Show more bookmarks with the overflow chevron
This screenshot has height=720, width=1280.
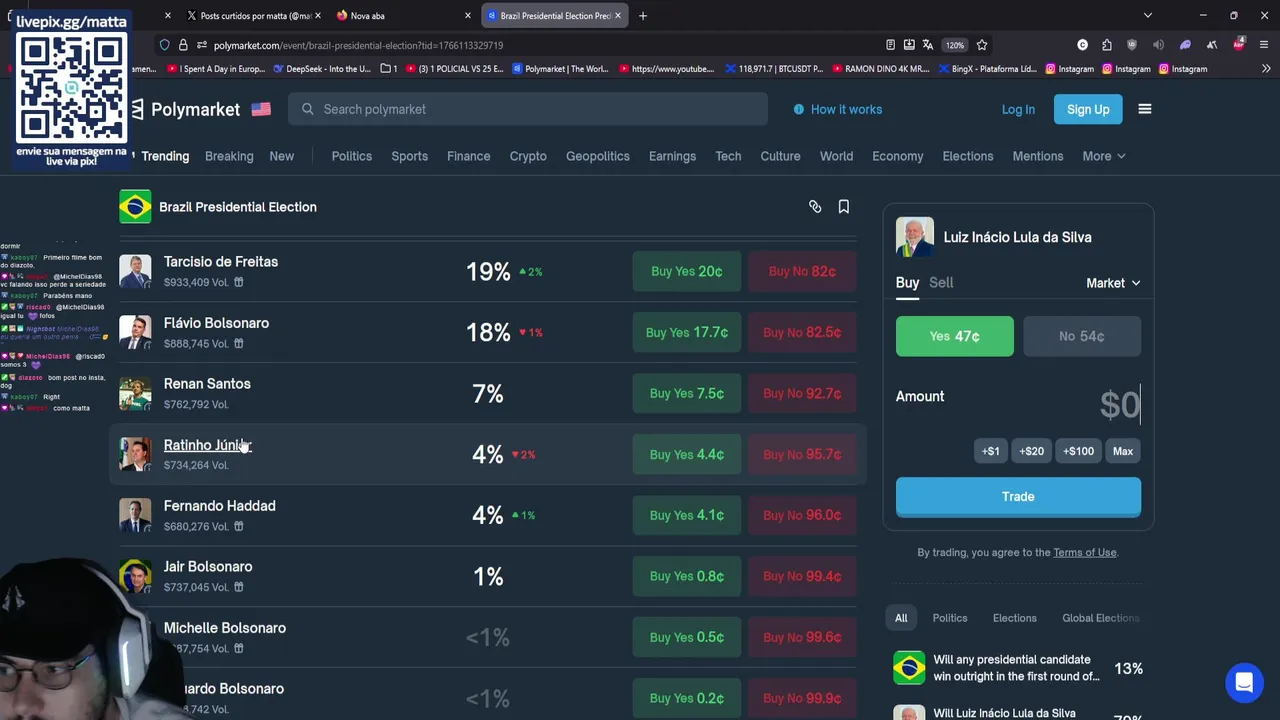tap(1266, 69)
